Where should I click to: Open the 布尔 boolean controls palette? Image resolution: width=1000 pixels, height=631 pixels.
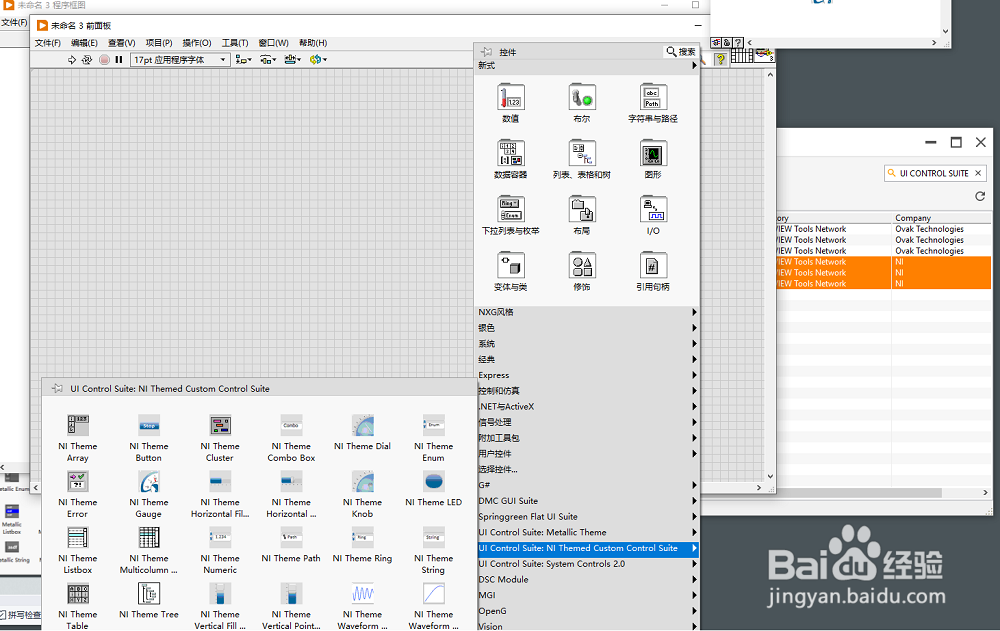coord(582,98)
